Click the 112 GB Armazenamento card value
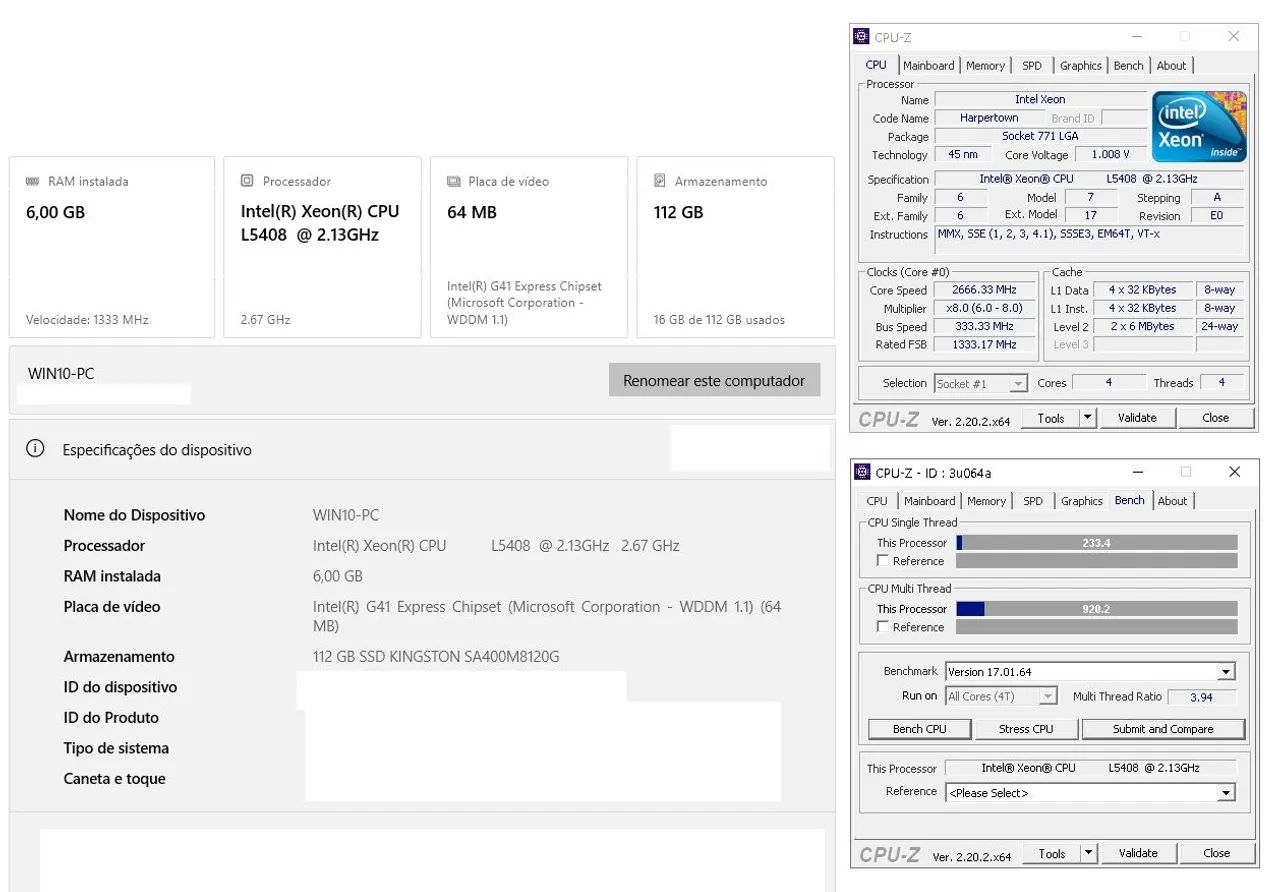The image size is (1280, 892). coord(678,212)
